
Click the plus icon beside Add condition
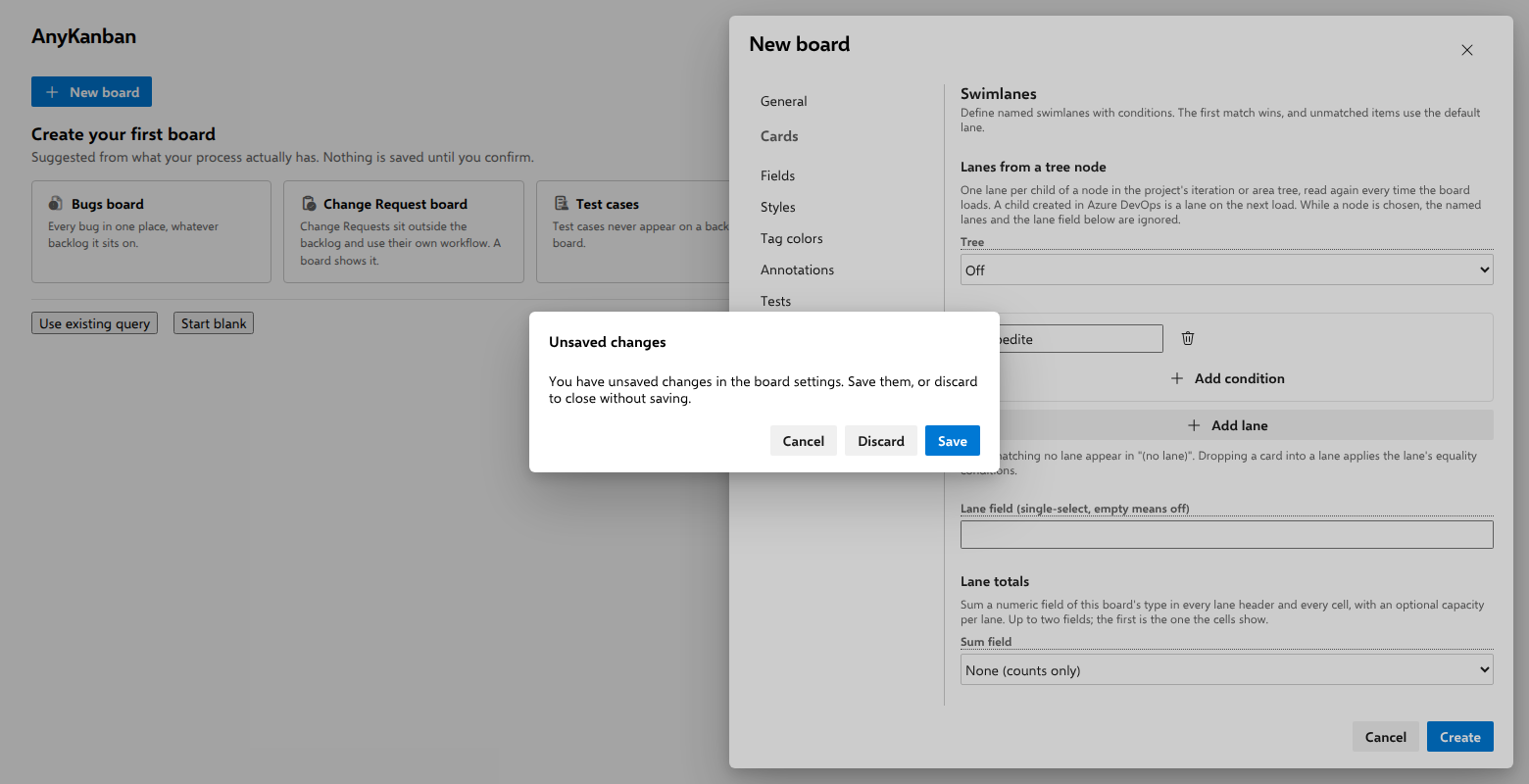point(1177,378)
